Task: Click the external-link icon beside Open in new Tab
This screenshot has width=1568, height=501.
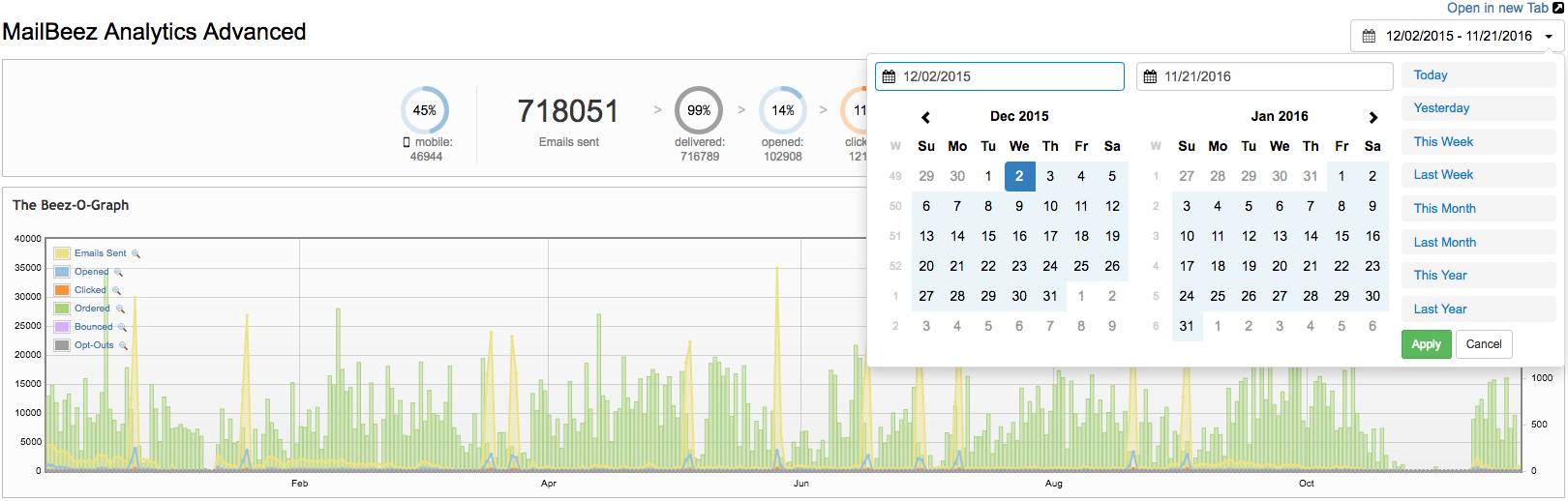Action: coord(1558,8)
